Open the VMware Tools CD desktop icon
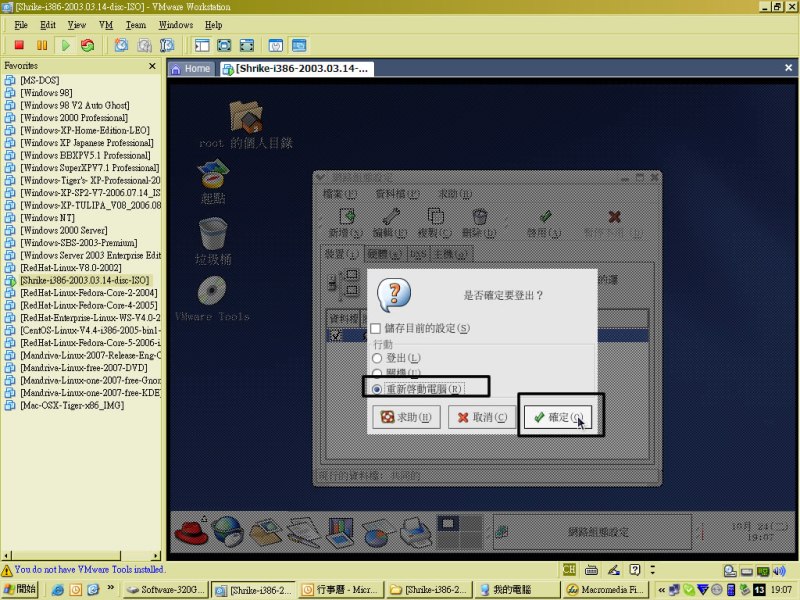 212,291
